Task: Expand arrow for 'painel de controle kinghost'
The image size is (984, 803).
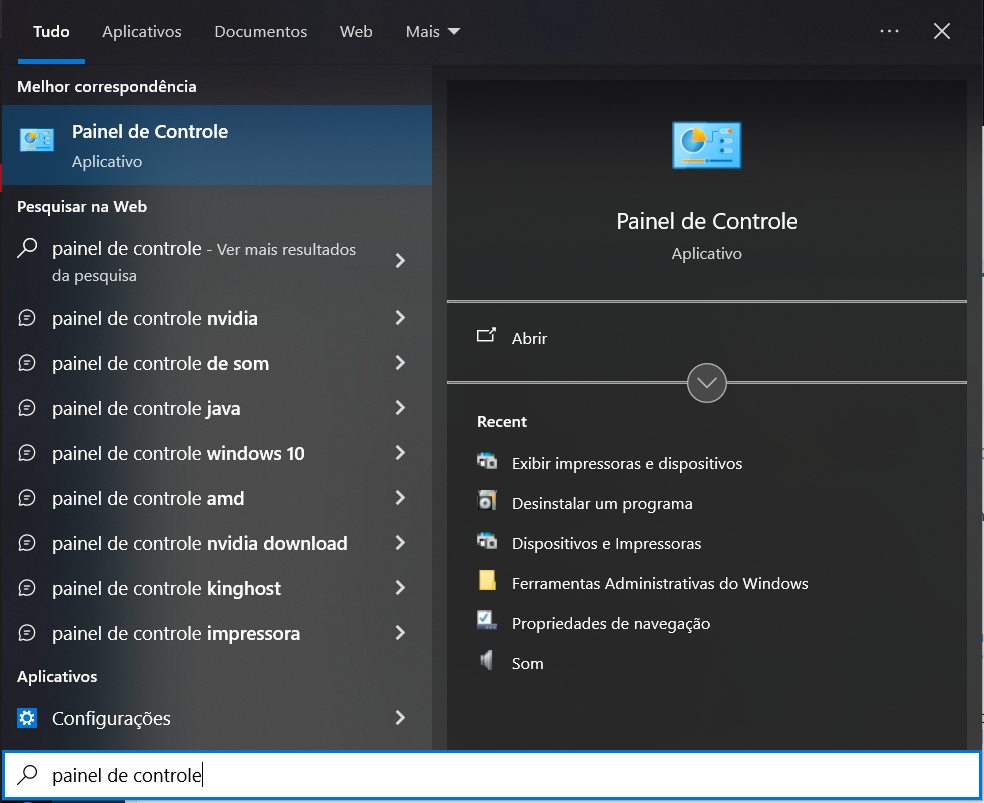Action: (400, 588)
